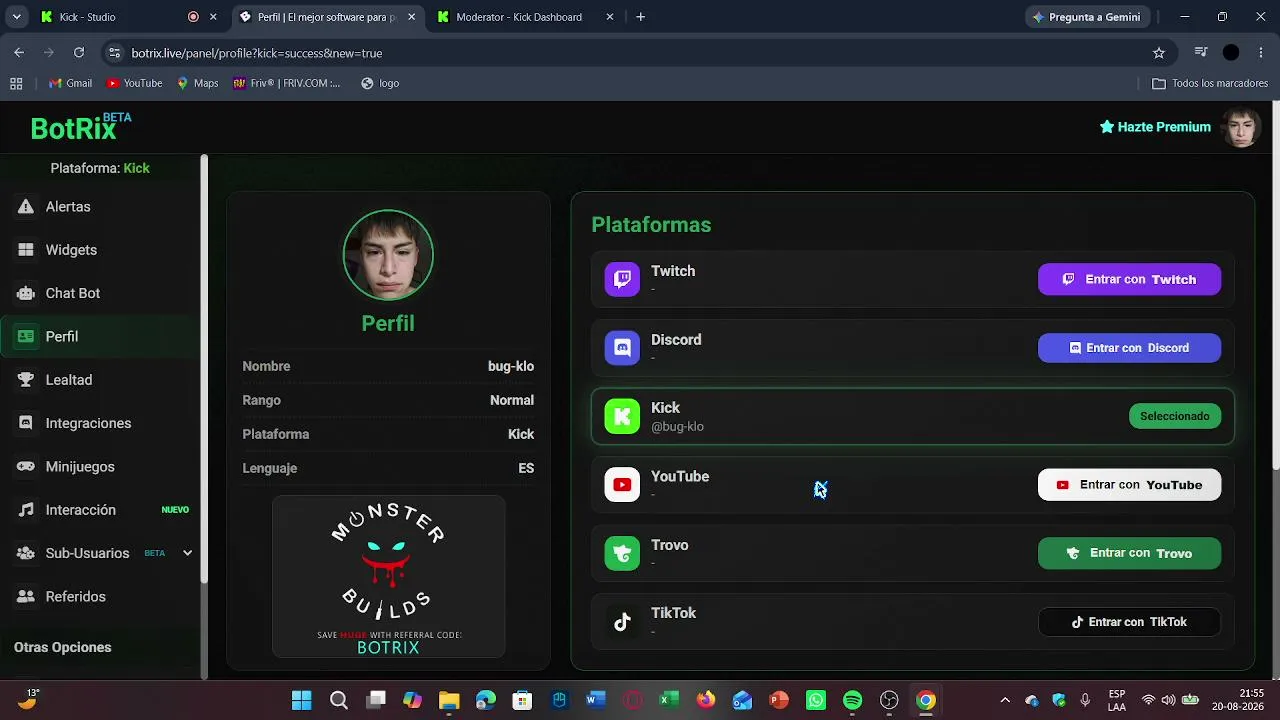The height and width of the screenshot is (720, 1280).
Task: Click Entrar con Twitch button
Action: [1129, 279]
